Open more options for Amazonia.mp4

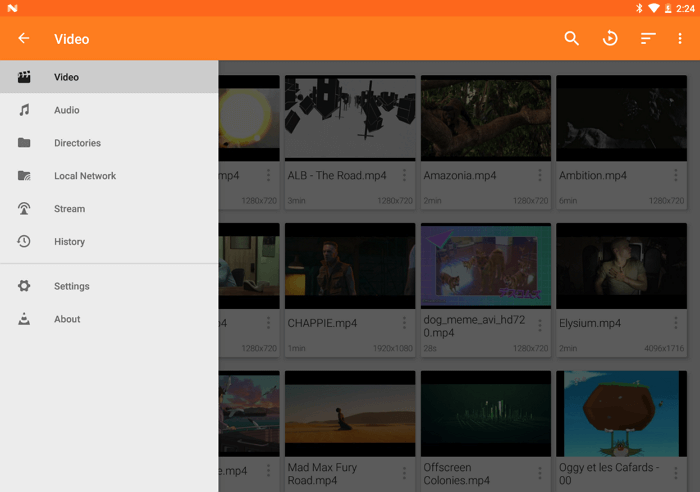(x=540, y=176)
